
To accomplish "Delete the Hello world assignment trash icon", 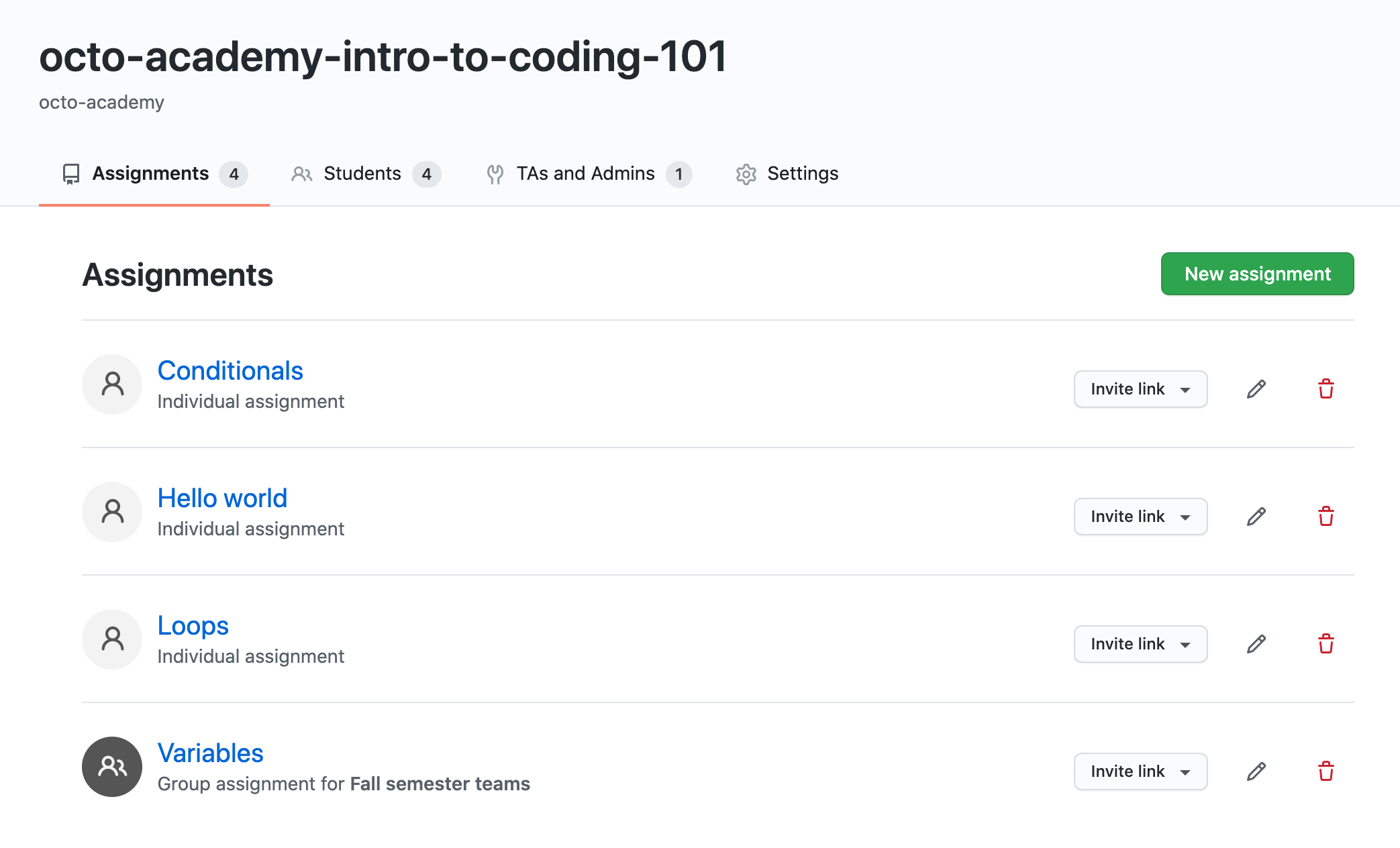I will click(1326, 517).
